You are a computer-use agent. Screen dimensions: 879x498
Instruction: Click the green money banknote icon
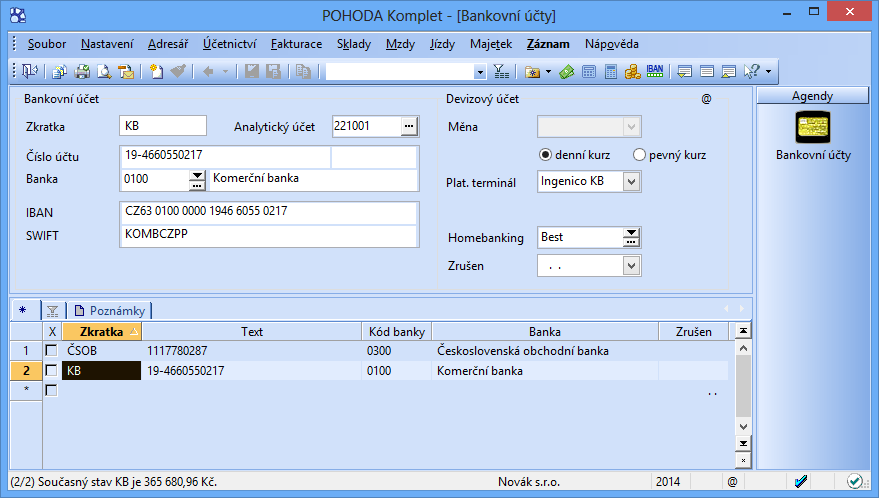(567, 72)
